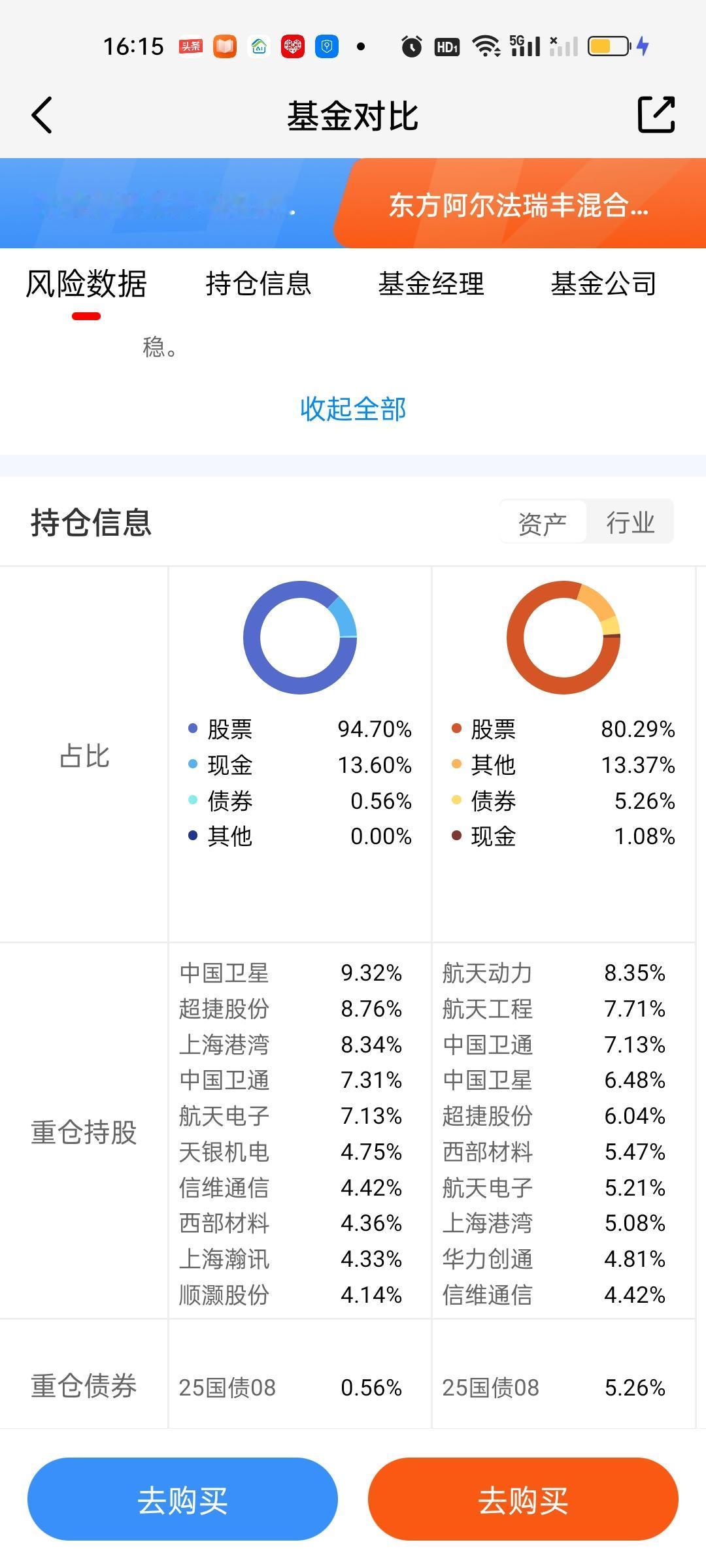This screenshot has height=1568, width=706.
Task: Tap the blue shield notification icon
Action: click(x=327, y=46)
